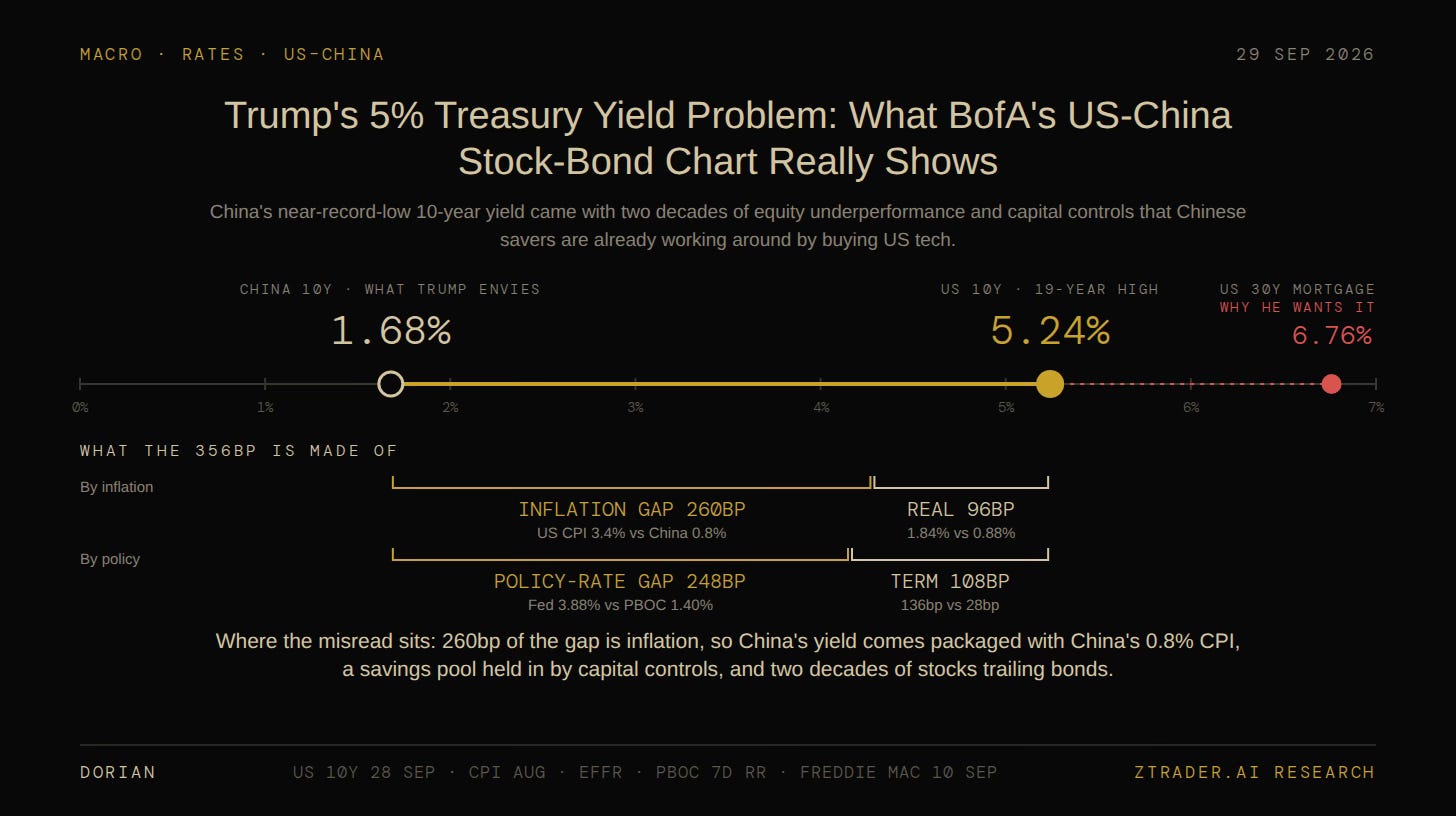Click the 6% tick on yield axis

(1191, 407)
